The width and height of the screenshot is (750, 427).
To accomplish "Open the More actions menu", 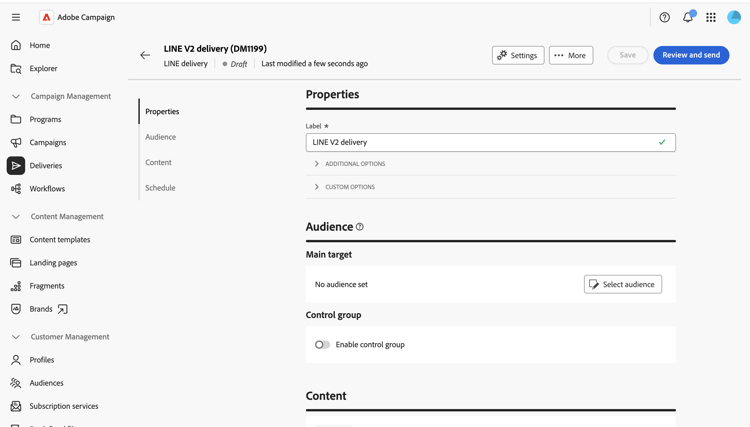I will click(571, 55).
